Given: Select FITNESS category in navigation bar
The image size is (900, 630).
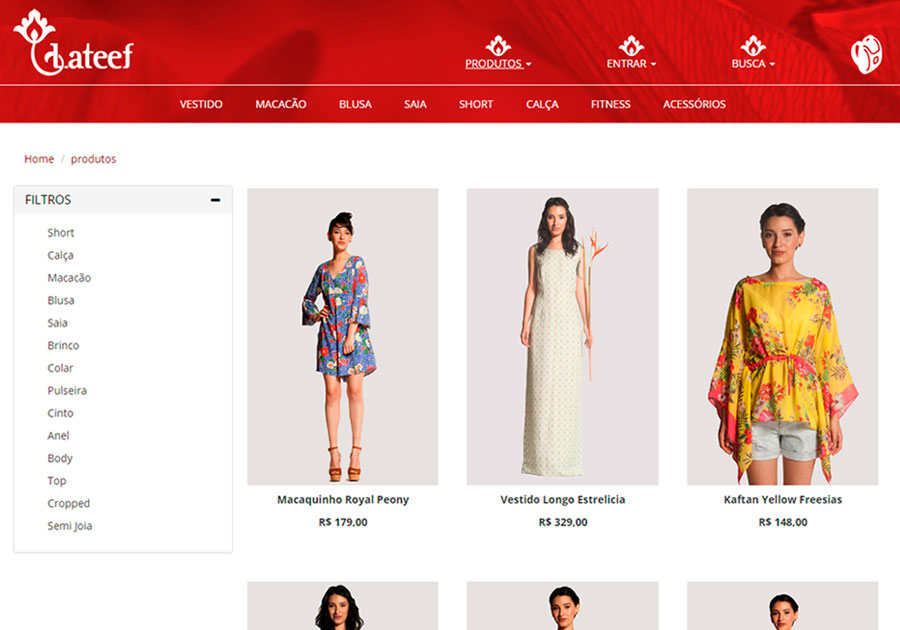Looking at the screenshot, I should [611, 104].
